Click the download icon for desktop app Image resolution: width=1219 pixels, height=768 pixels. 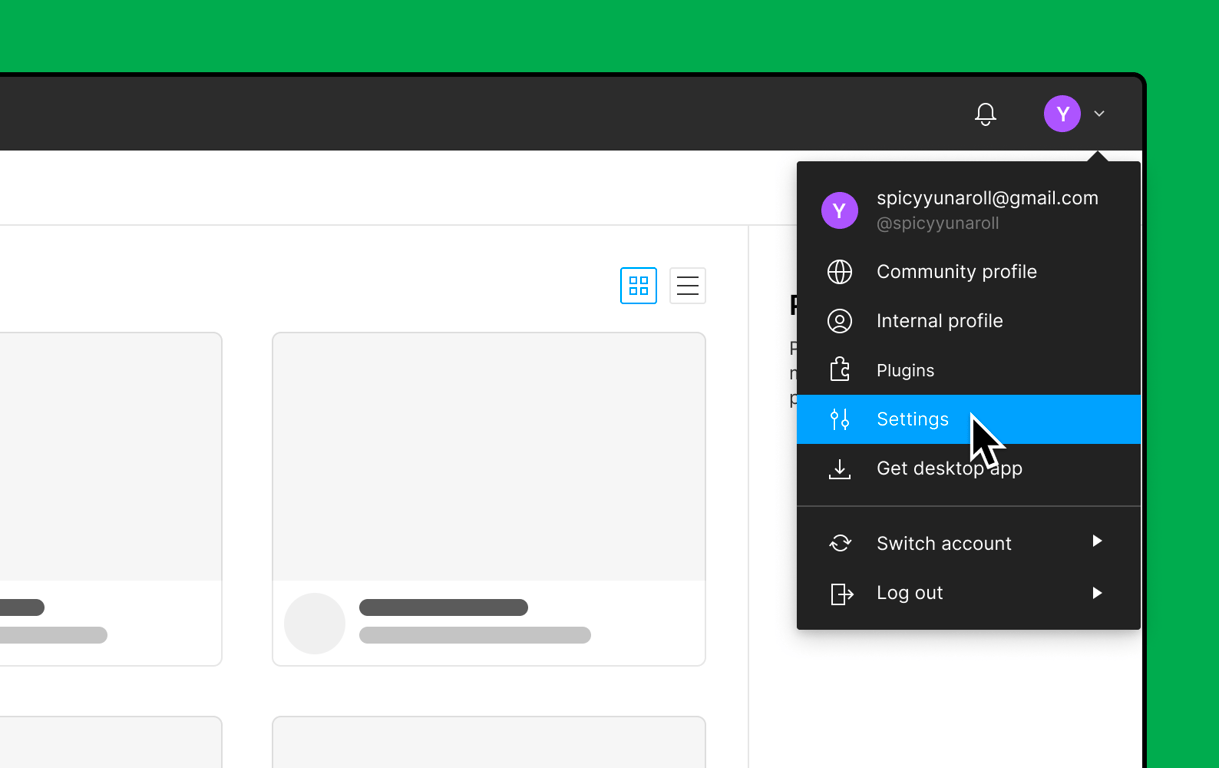click(840, 469)
